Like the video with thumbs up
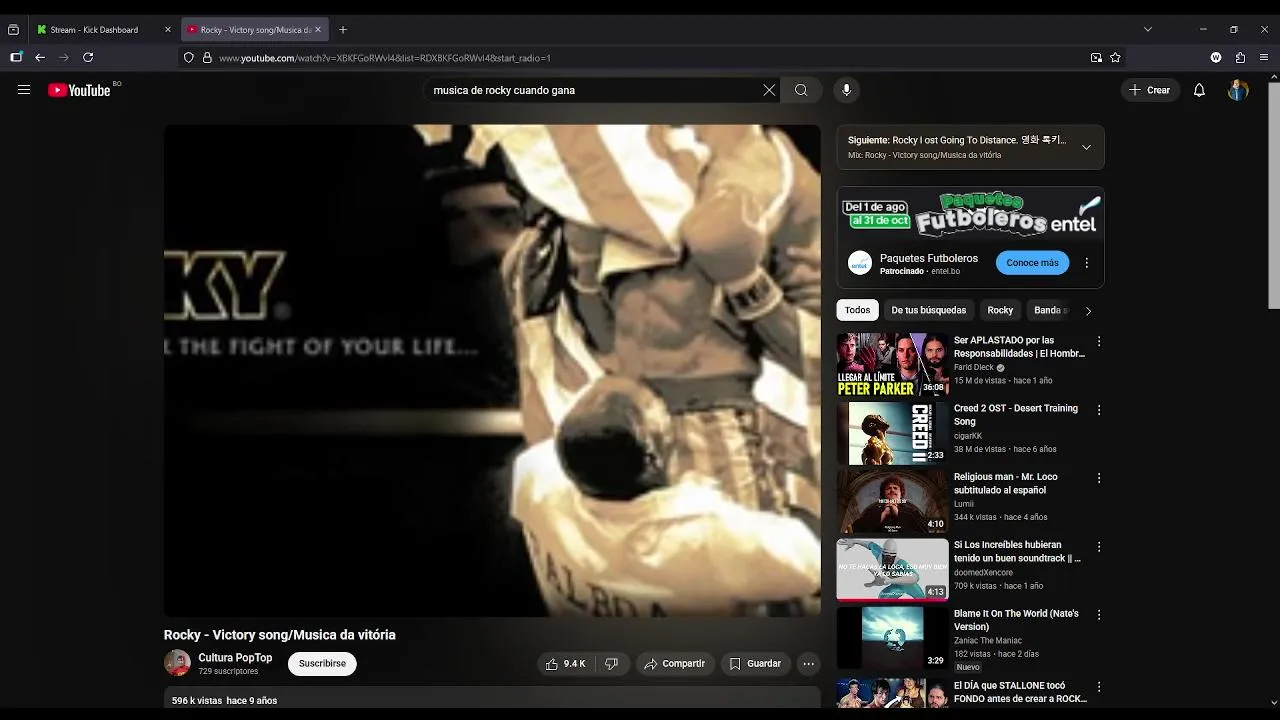The width and height of the screenshot is (1280, 720). click(565, 664)
